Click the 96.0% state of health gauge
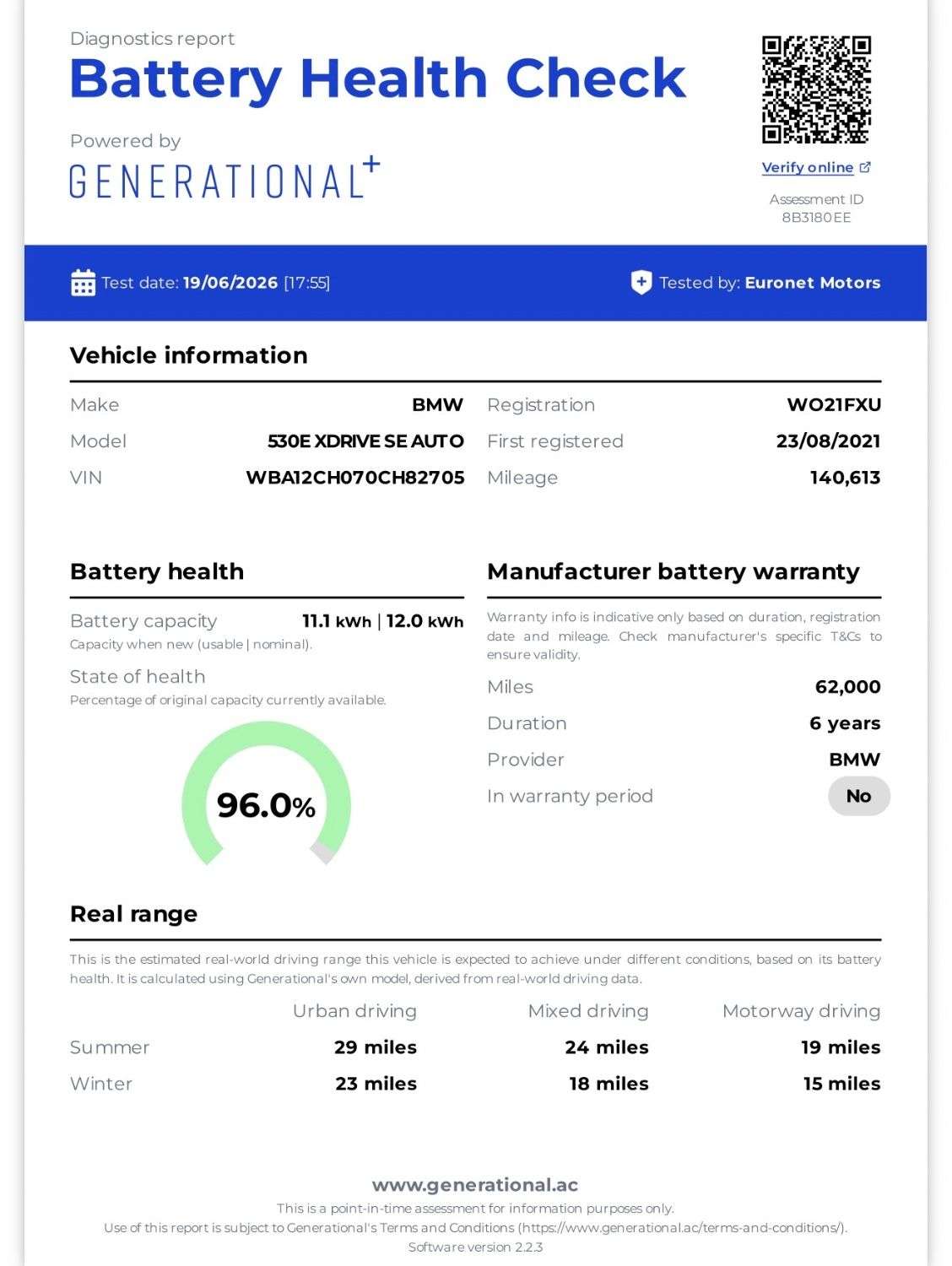Screen dimensions: 952x1266 tap(266, 793)
